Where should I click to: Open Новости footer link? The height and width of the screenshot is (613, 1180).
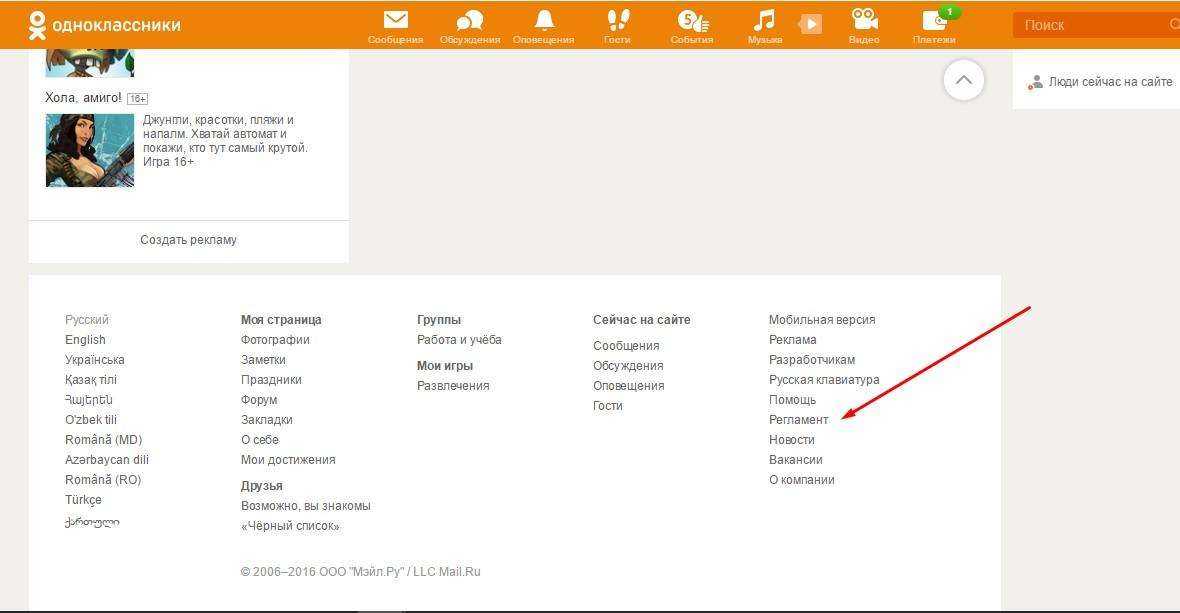tap(792, 439)
